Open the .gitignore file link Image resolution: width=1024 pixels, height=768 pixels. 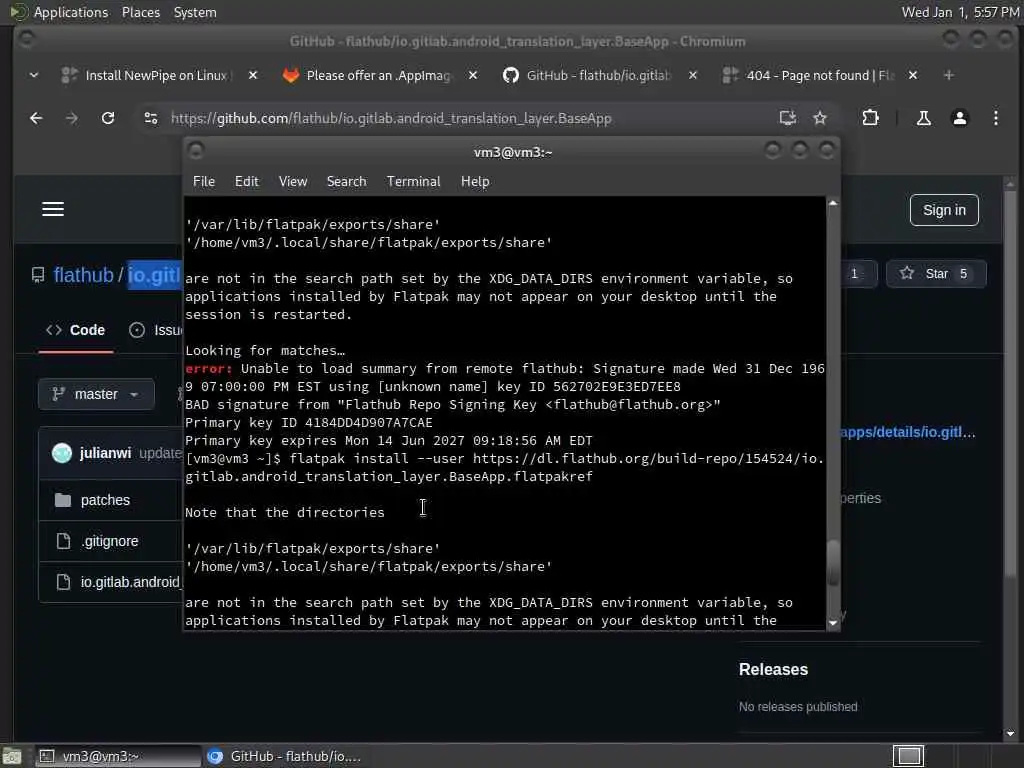[x=110, y=541]
